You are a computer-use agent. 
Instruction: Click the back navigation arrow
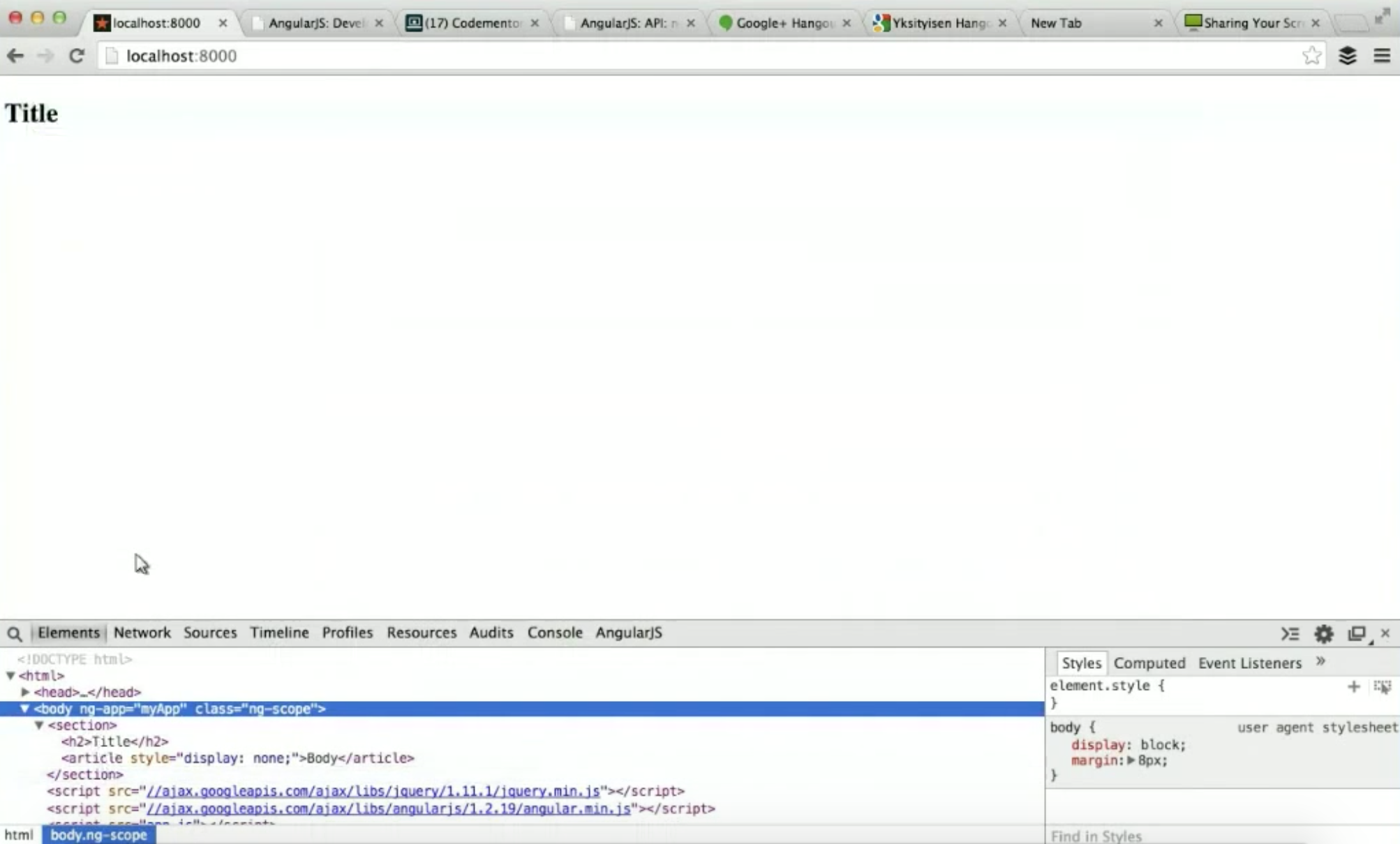click(15, 56)
